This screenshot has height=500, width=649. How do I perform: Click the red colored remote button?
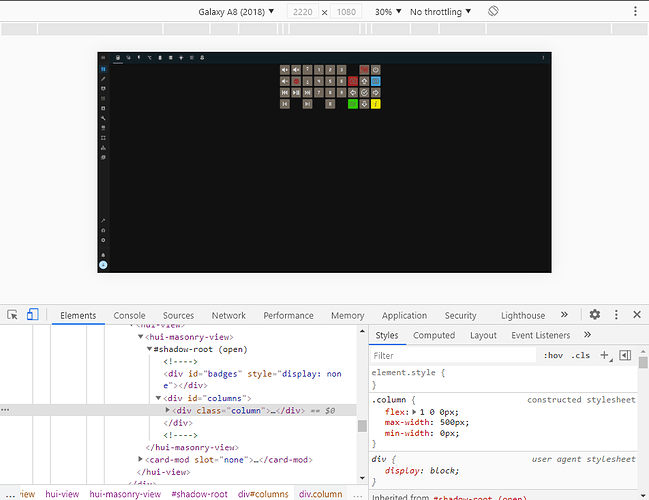click(x=353, y=81)
